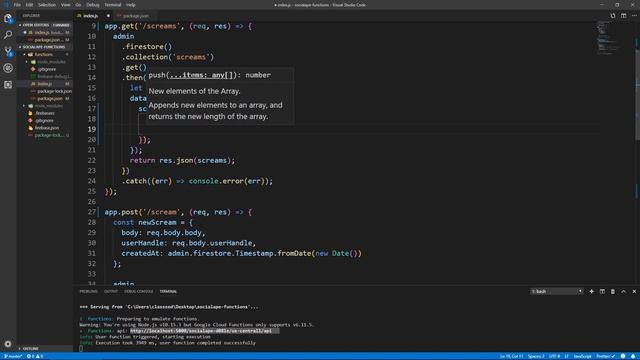Viewport: 640px width, 360px height.
Task: Open package-lock.json inside functions folder
Action: 54,91
